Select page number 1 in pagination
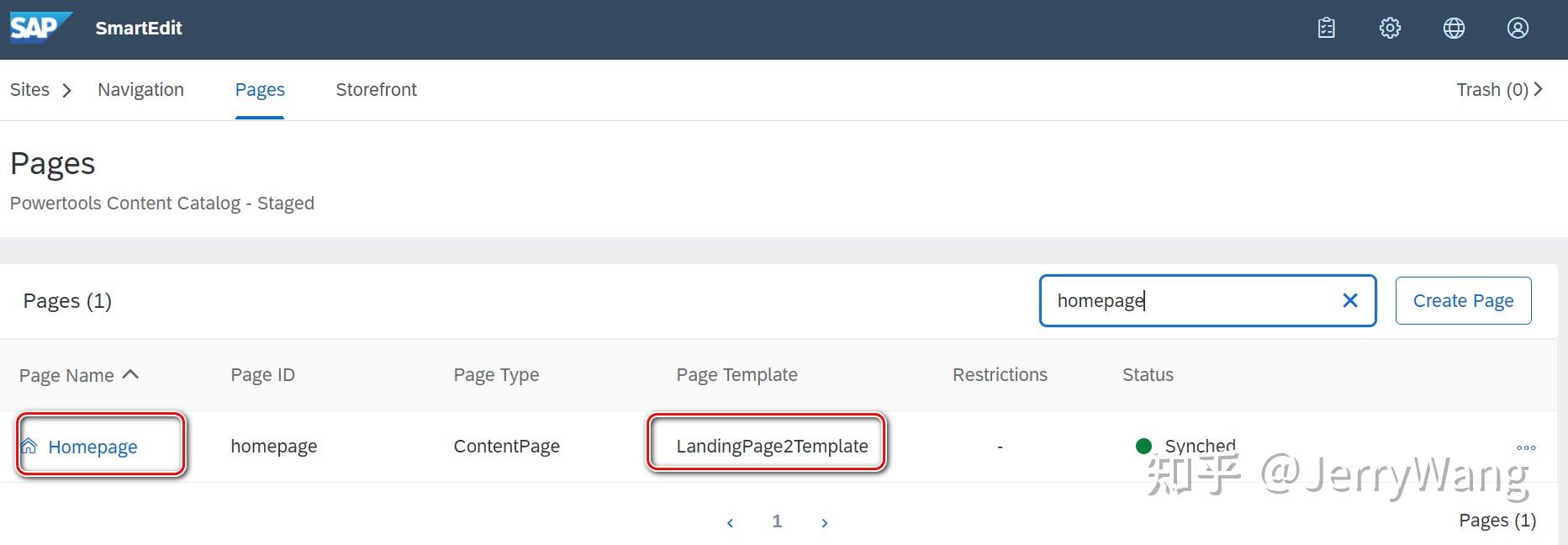This screenshot has height=545, width=1568. (x=777, y=521)
